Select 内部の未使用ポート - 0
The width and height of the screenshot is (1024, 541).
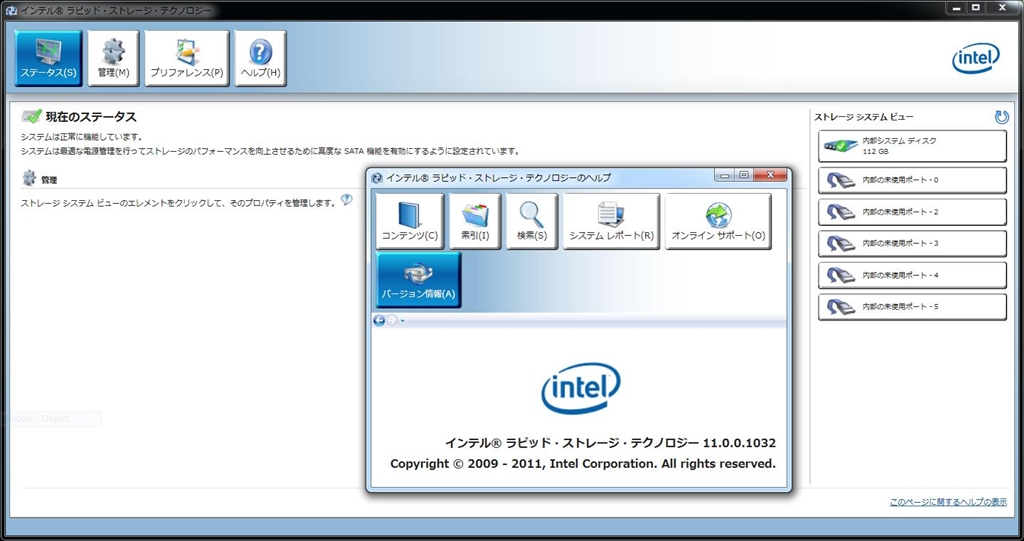[912, 180]
